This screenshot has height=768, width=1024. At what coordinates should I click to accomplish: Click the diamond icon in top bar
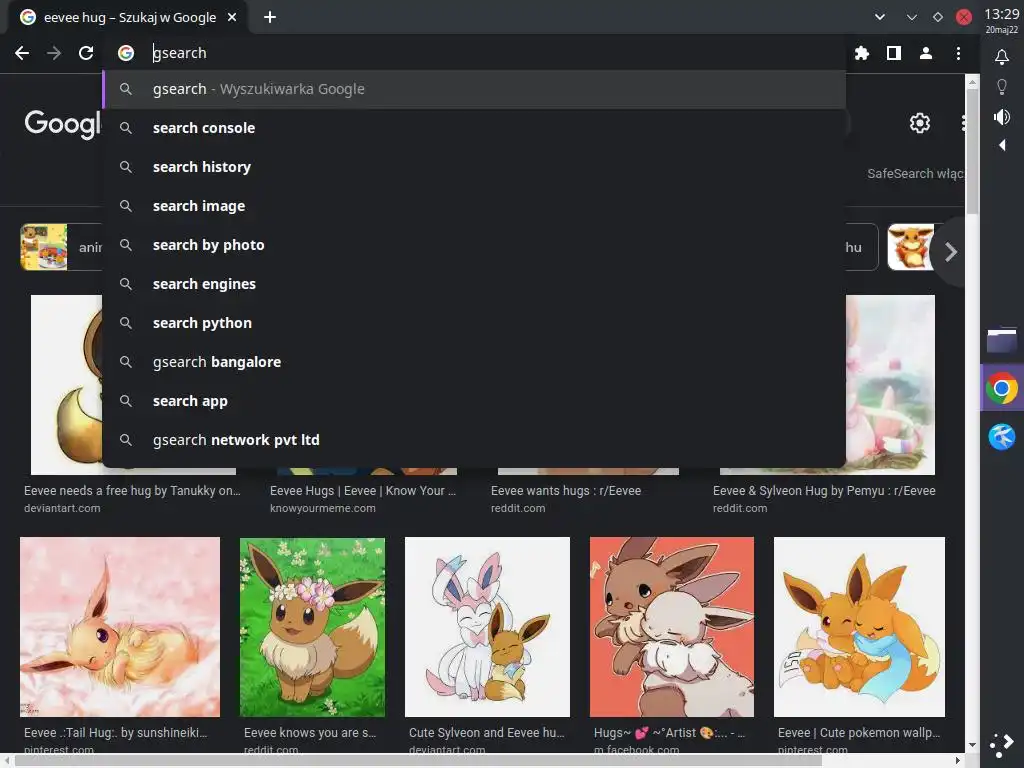pyautogui.click(x=938, y=17)
